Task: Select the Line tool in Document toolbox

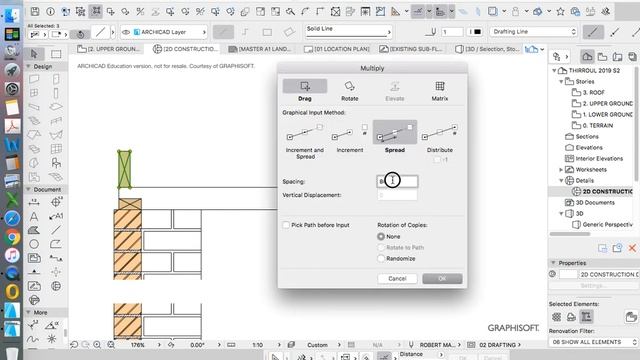Action: click(x=56, y=230)
